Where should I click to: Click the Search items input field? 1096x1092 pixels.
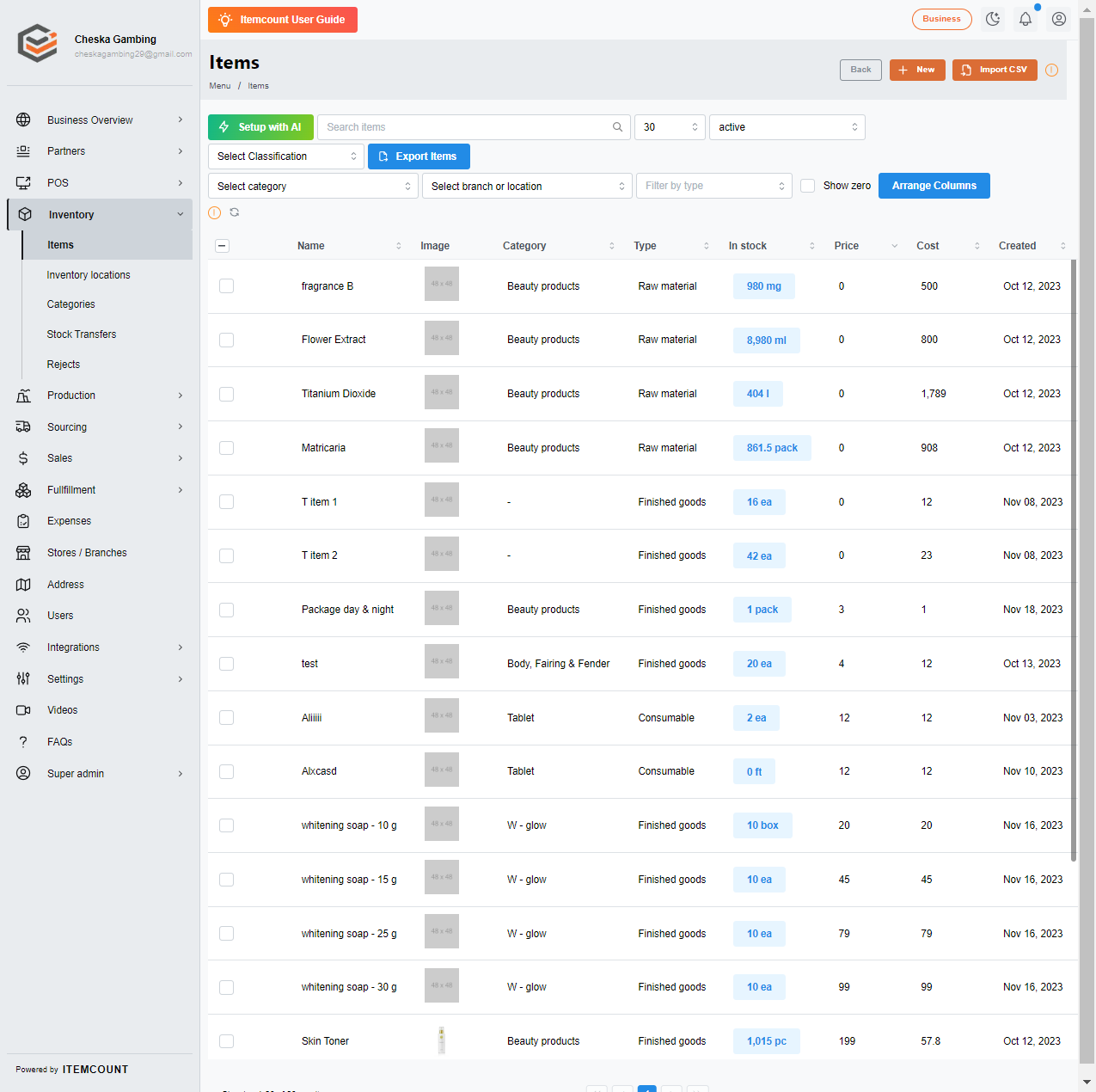coord(474,127)
